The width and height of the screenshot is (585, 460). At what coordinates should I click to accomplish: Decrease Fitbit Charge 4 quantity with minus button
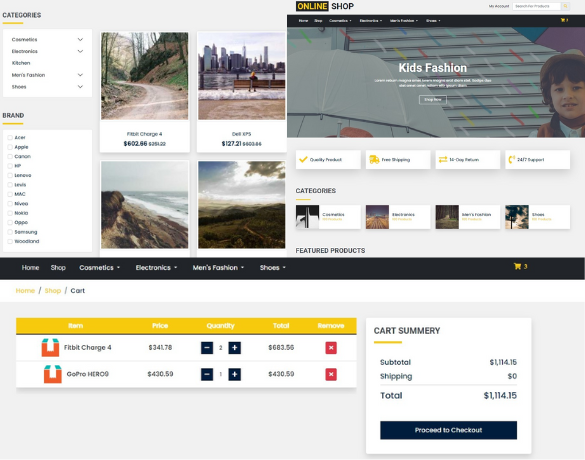tap(207, 348)
